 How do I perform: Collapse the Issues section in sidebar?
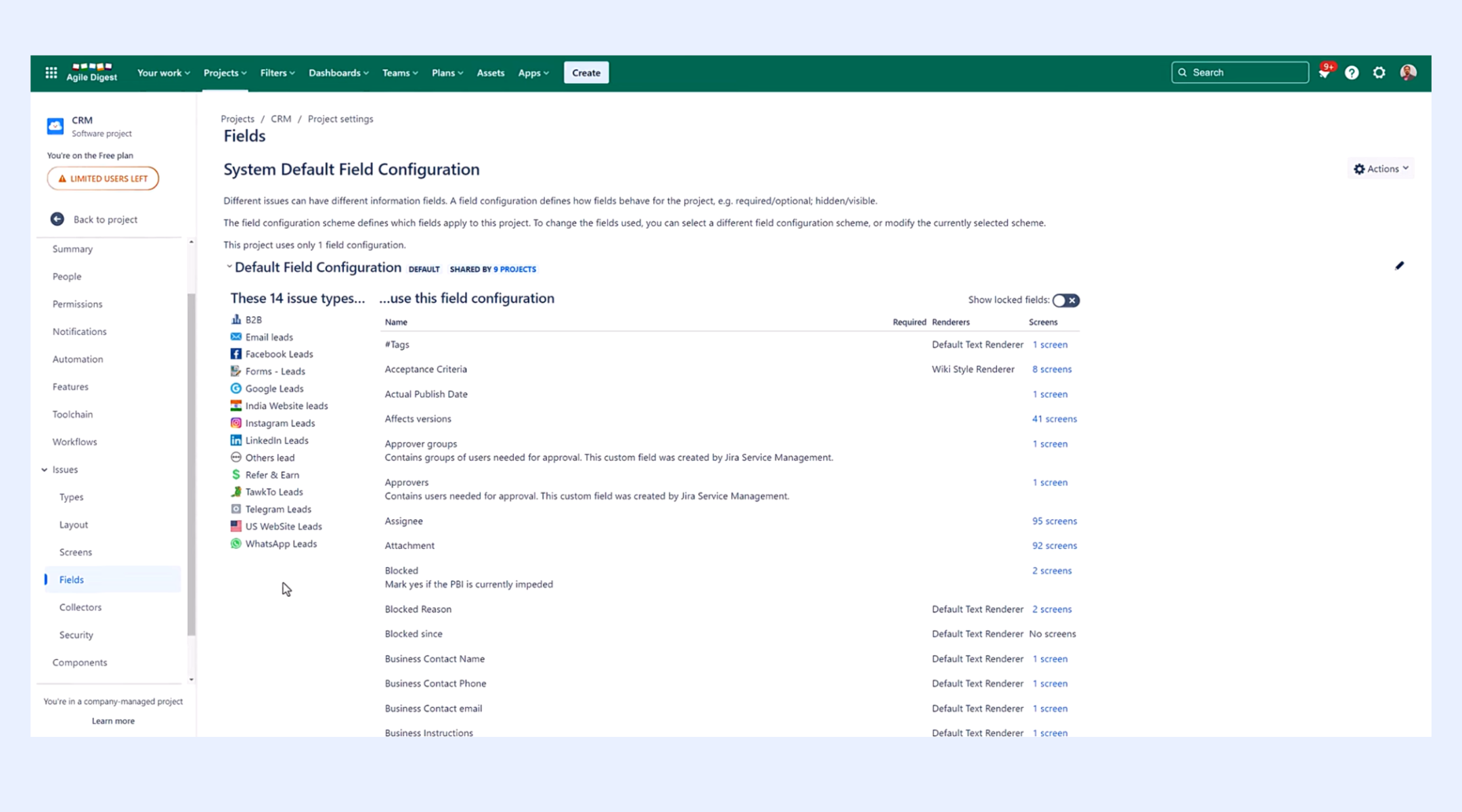tap(45, 470)
